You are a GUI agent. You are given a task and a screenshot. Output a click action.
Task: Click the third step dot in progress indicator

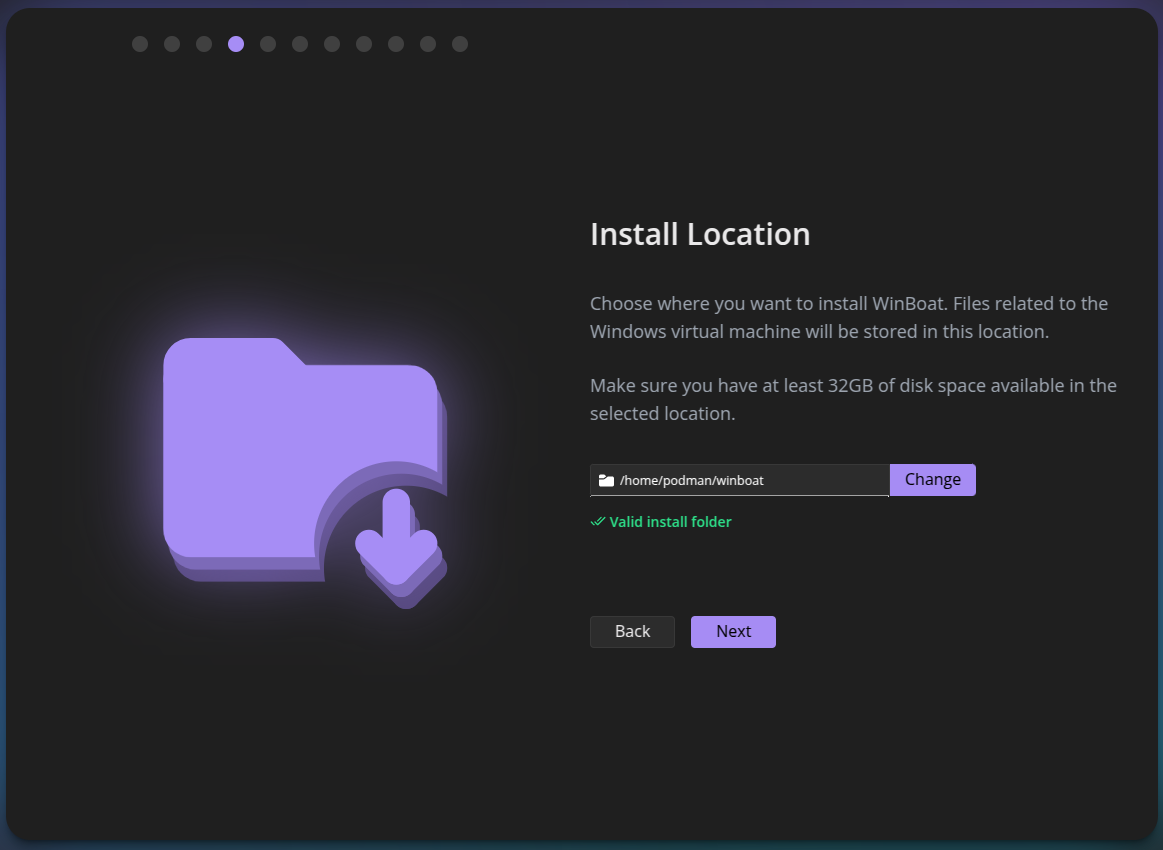point(204,44)
